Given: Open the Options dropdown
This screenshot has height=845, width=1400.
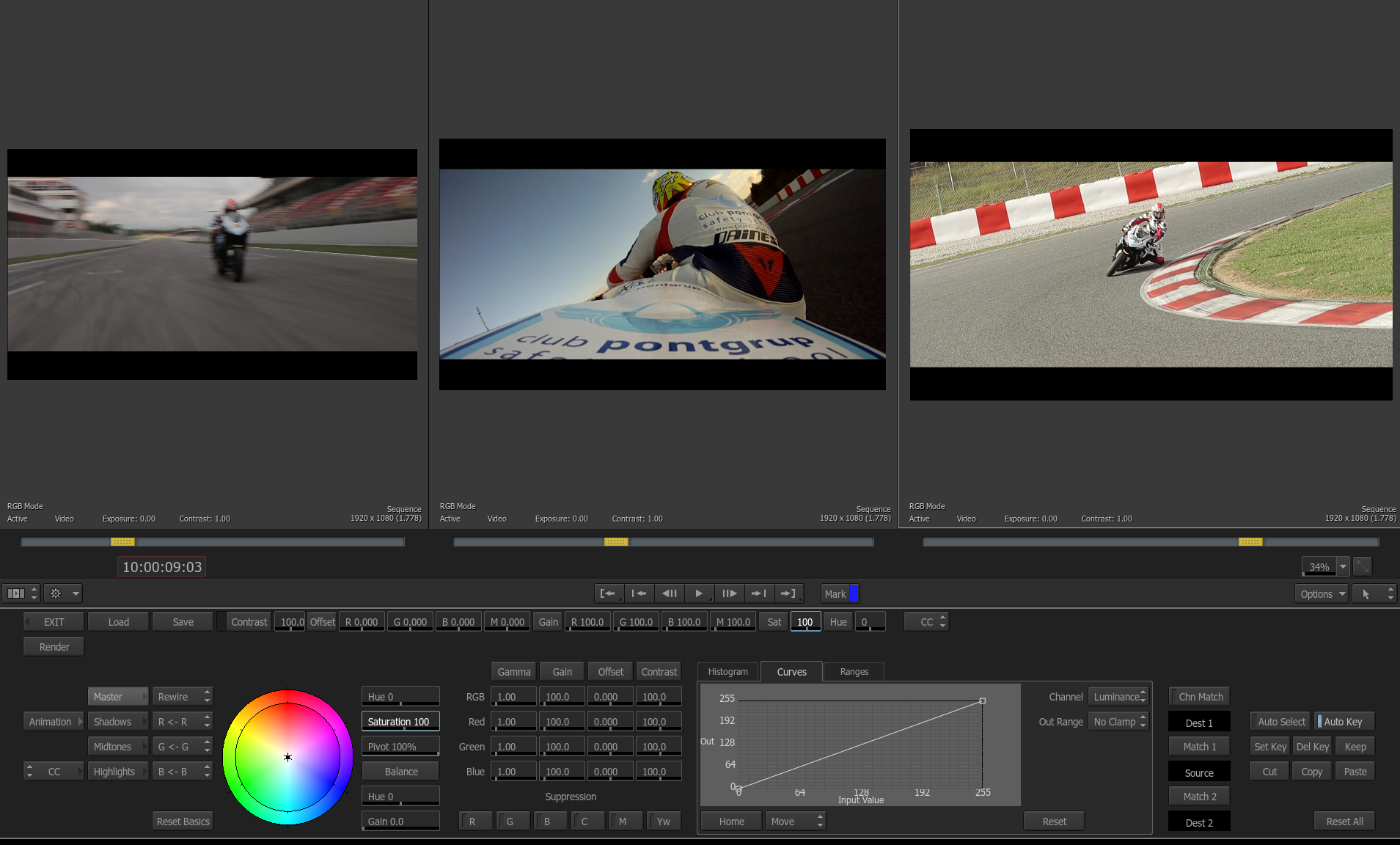Looking at the screenshot, I should point(1322,594).
